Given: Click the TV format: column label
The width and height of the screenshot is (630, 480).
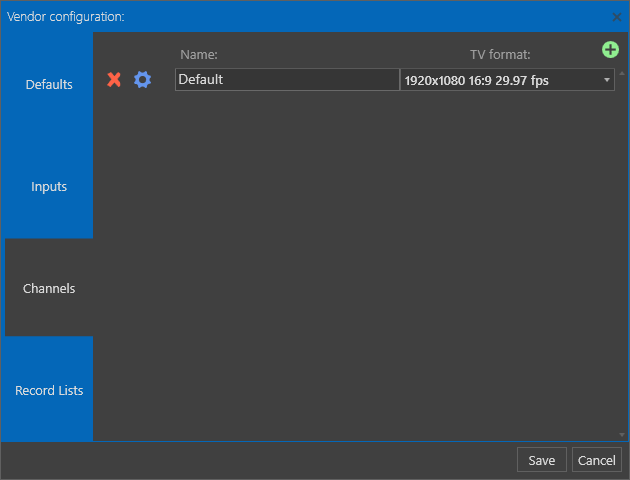Looking at the screenshot, I should pos(500,55).
